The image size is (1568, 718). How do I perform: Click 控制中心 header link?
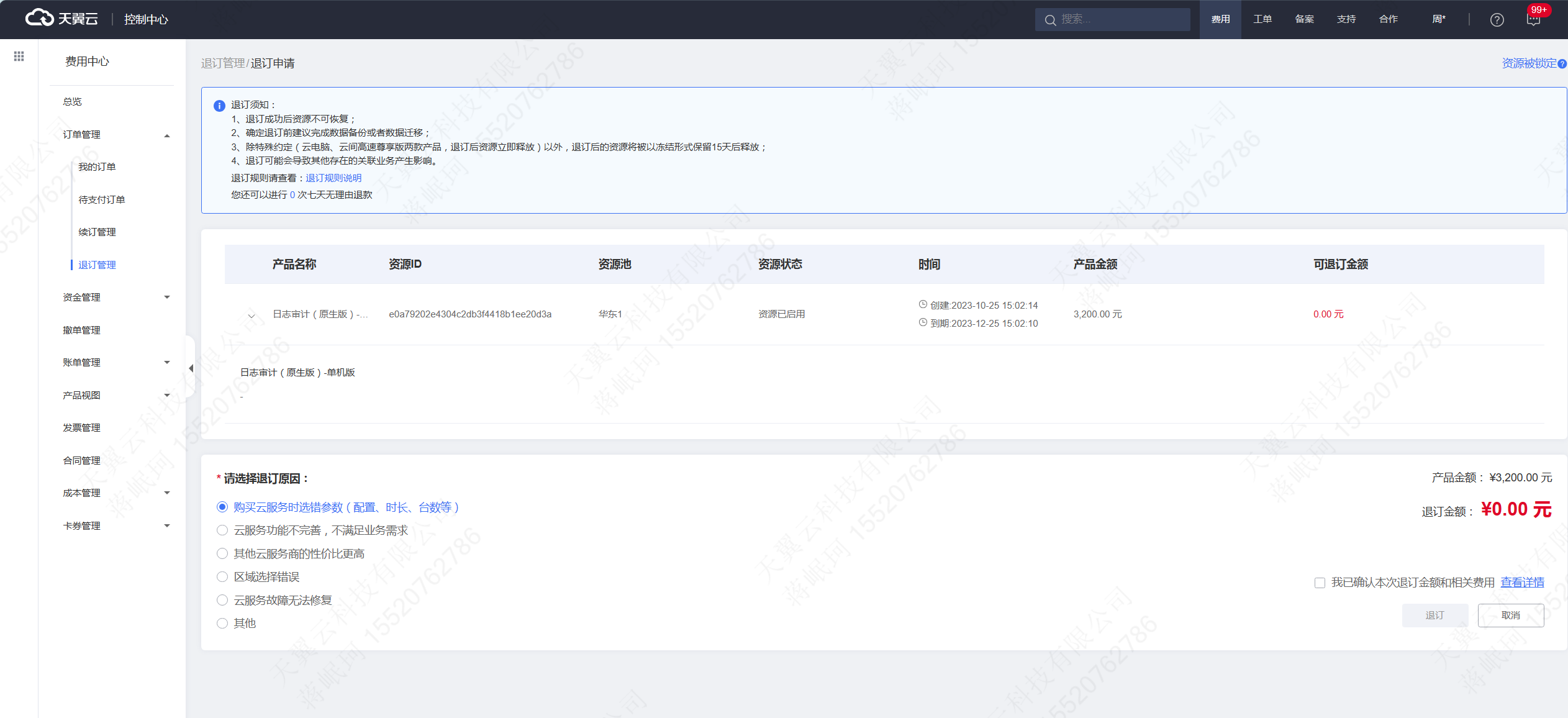[146, 19]
